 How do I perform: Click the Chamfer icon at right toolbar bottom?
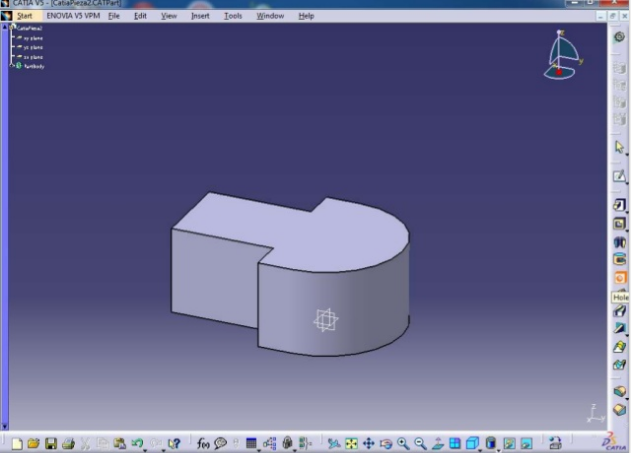coord(620,410)
